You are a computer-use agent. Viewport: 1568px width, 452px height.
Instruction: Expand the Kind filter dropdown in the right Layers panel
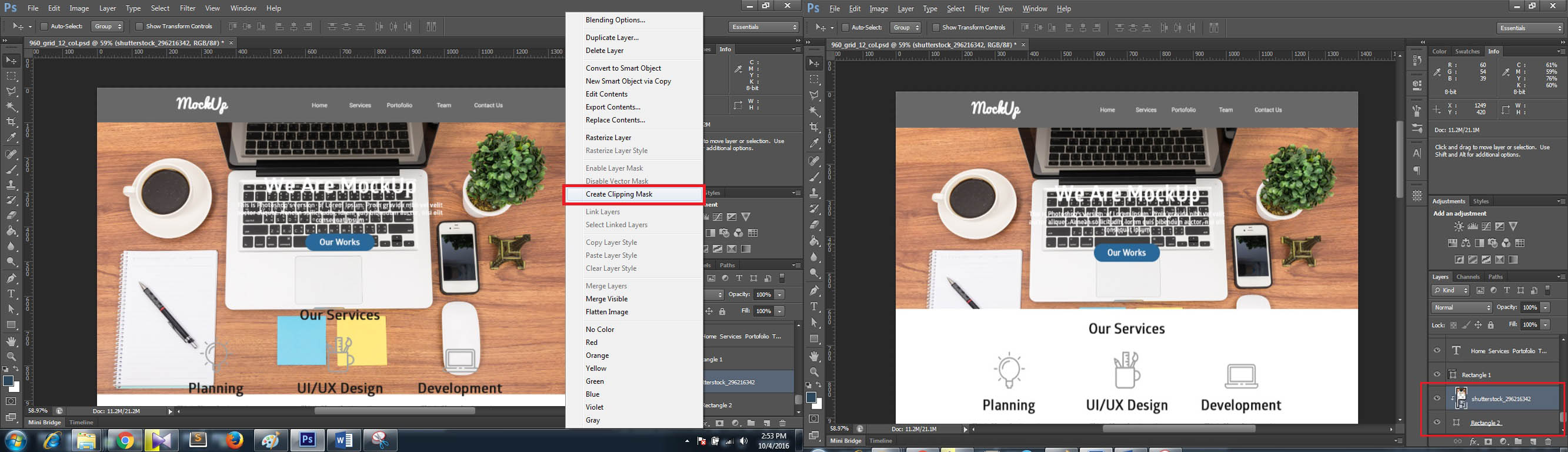tap(1450, 291)
